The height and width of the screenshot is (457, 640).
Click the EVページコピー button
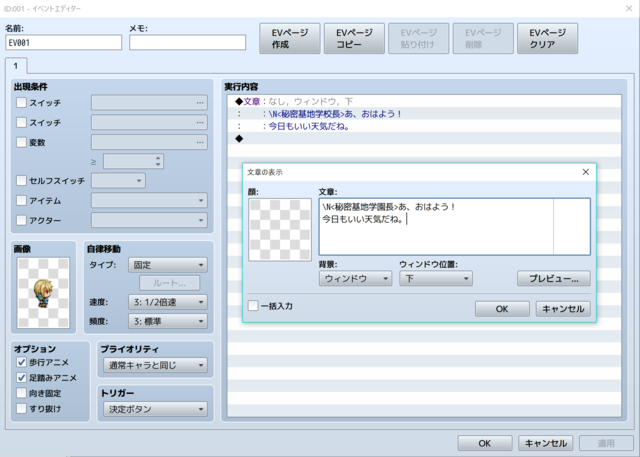click(354, 38)
